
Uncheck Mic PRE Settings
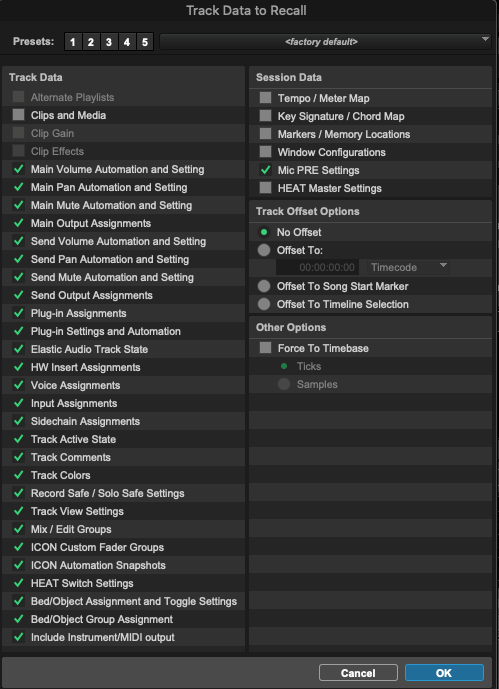265,170
